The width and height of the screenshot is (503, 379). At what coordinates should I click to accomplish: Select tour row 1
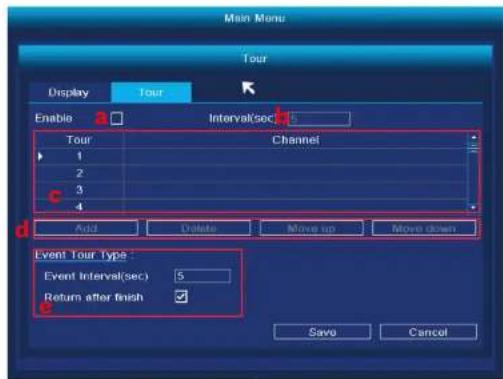[x=251, y=156]
